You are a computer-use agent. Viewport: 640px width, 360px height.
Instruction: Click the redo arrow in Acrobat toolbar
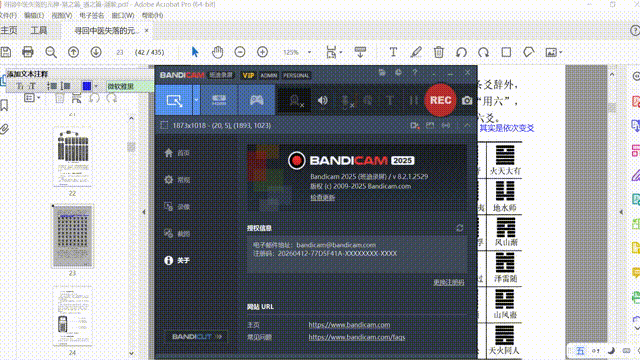tap(484, 52)
